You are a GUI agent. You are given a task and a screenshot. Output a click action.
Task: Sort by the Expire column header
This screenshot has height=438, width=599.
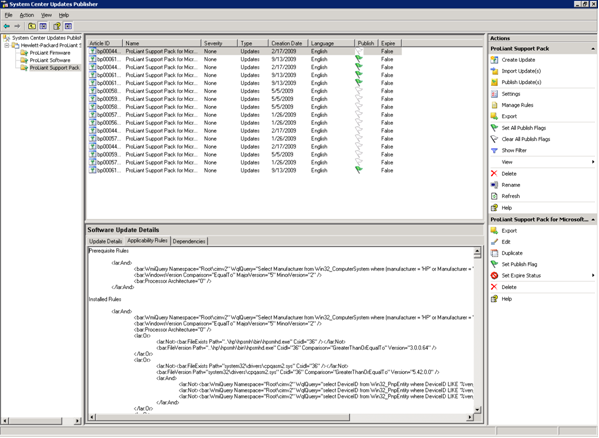(390, 43)
